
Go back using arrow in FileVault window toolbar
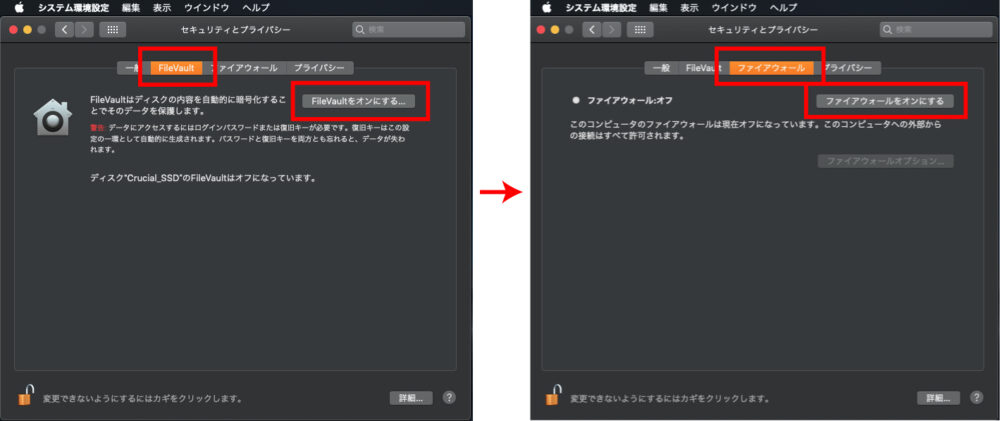click(x=66, y=29)
